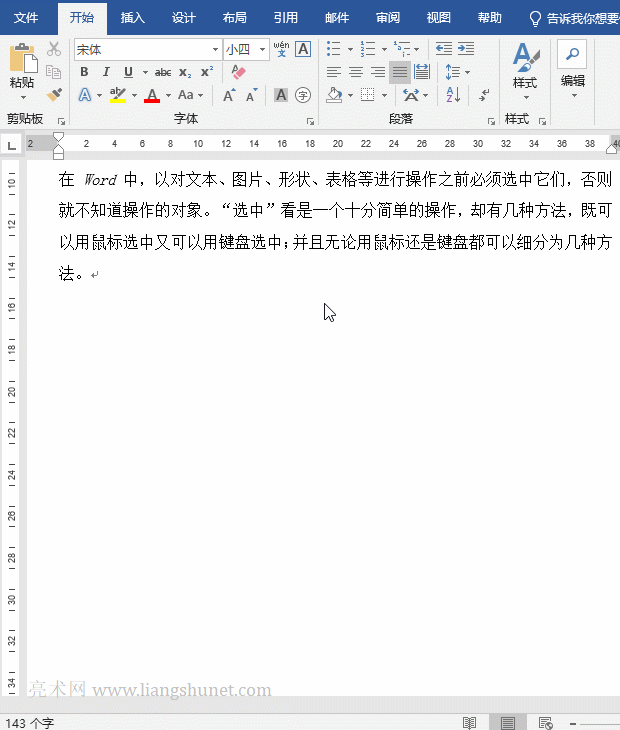The height and width of the screenshot is (730, 620).
Task: Switch to Read Mode view icon
Action: tap(469, 723)
